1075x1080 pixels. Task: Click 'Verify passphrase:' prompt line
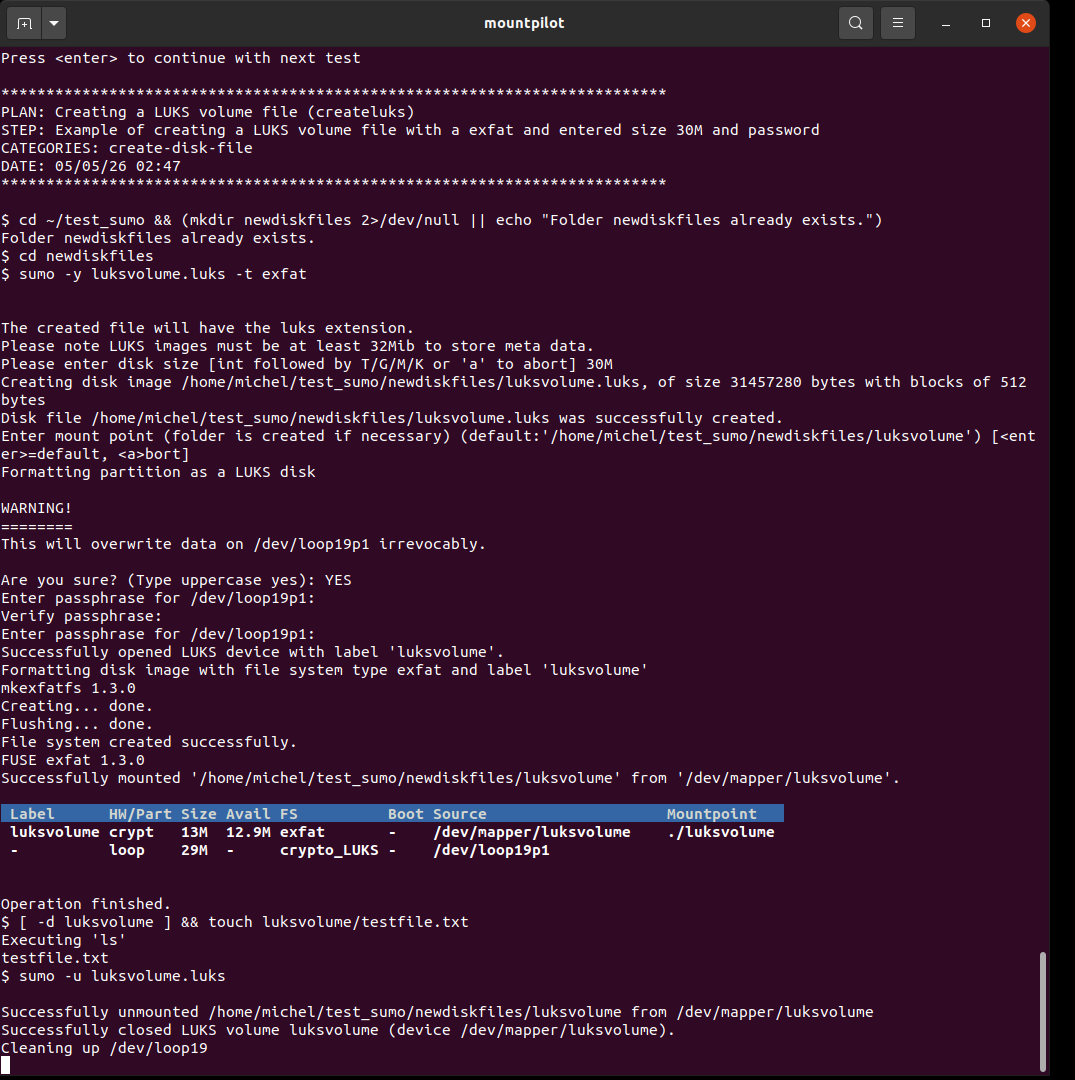[81, 616]
